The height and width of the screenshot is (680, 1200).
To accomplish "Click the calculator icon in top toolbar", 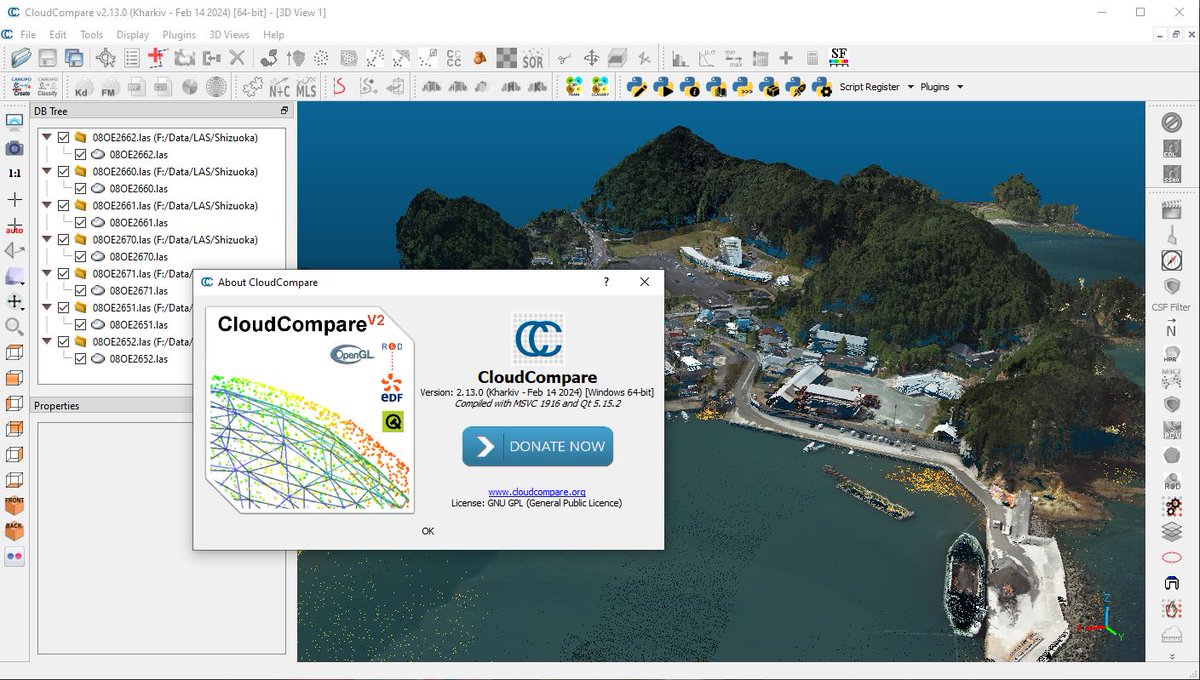I will 812,58.
